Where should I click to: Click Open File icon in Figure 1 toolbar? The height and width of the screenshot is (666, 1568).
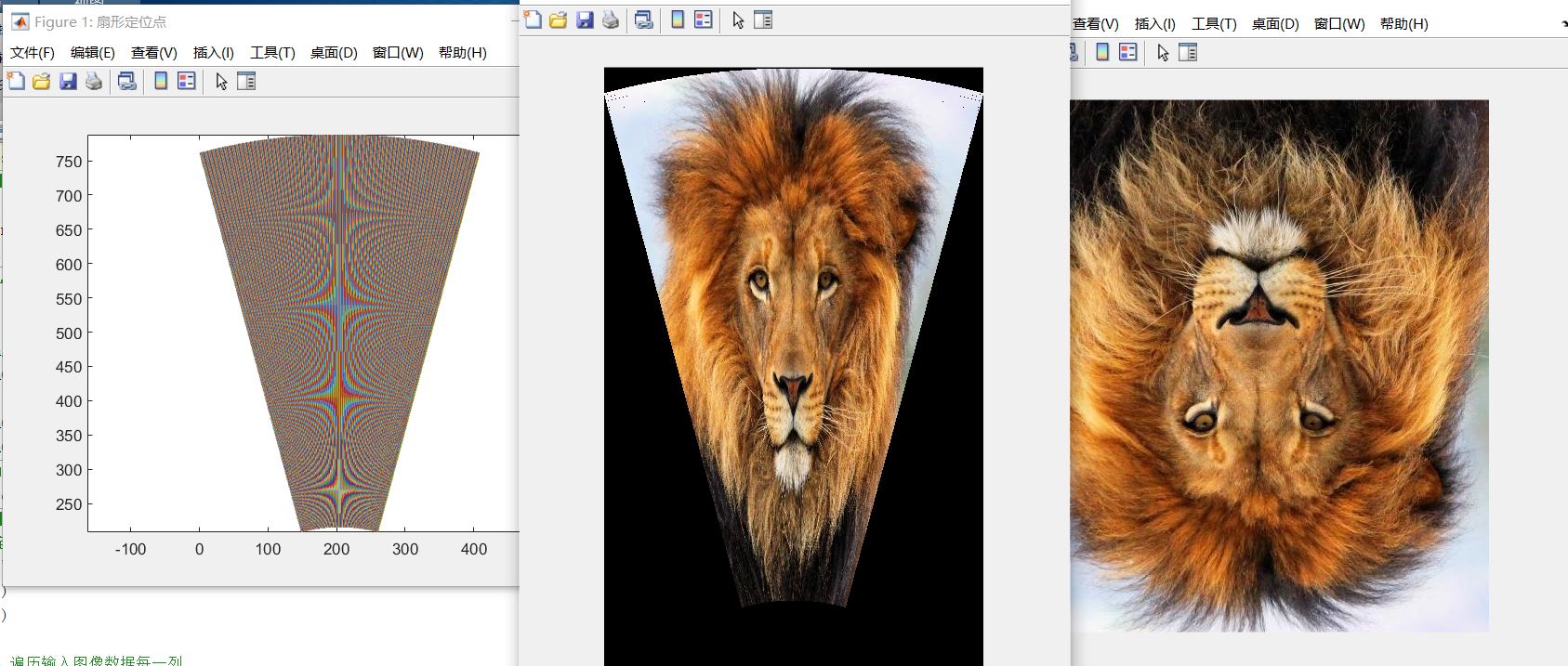[x=42, y=82]
